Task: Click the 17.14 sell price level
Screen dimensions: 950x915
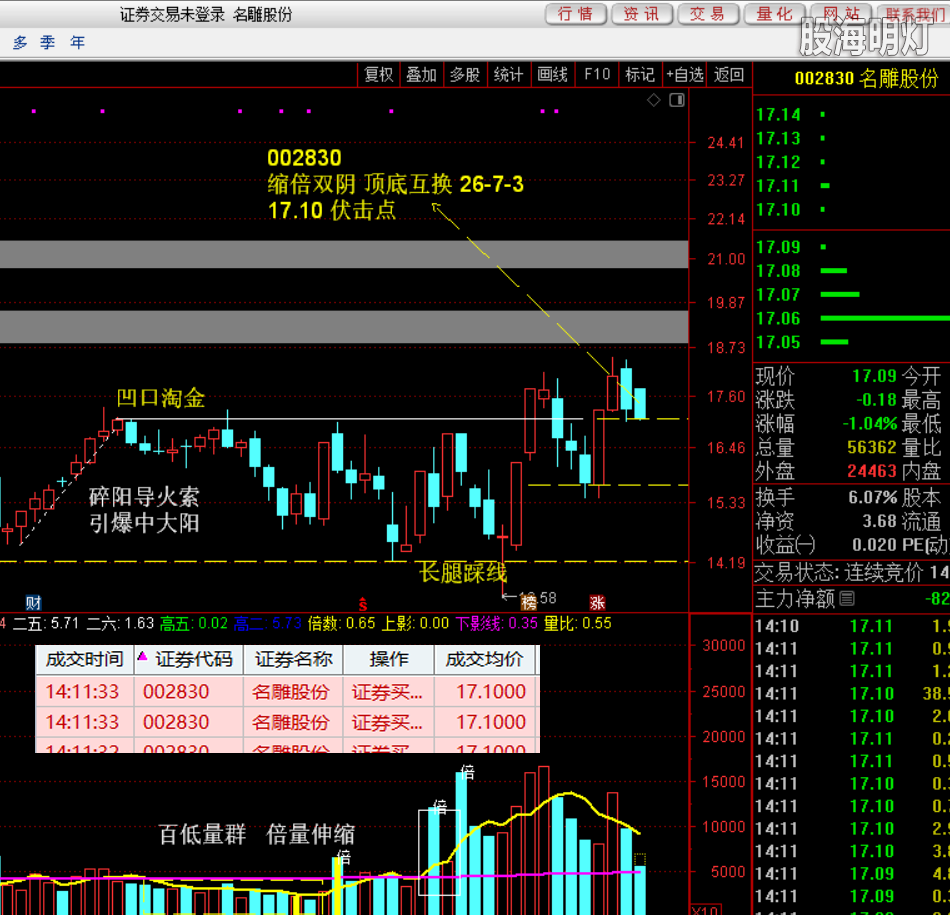Action: pyautogui.click(x=778, y=115)
